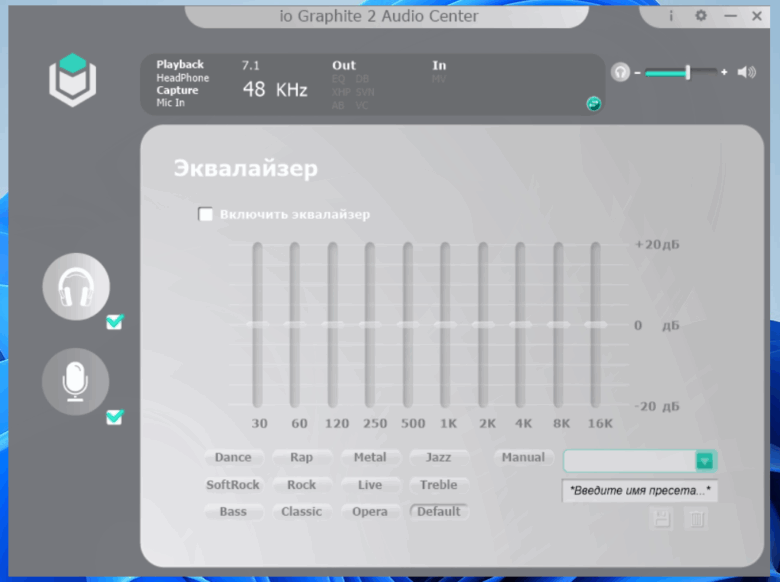Click the preset name input field
This screenshot has height=582, width=780.
640,490
